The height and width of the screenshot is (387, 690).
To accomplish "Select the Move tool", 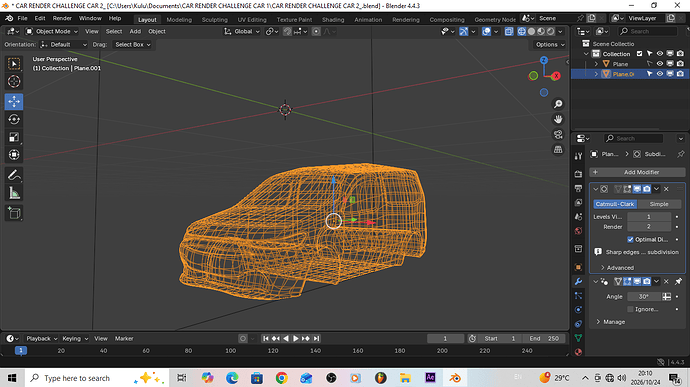I will (x=14, y=101).
